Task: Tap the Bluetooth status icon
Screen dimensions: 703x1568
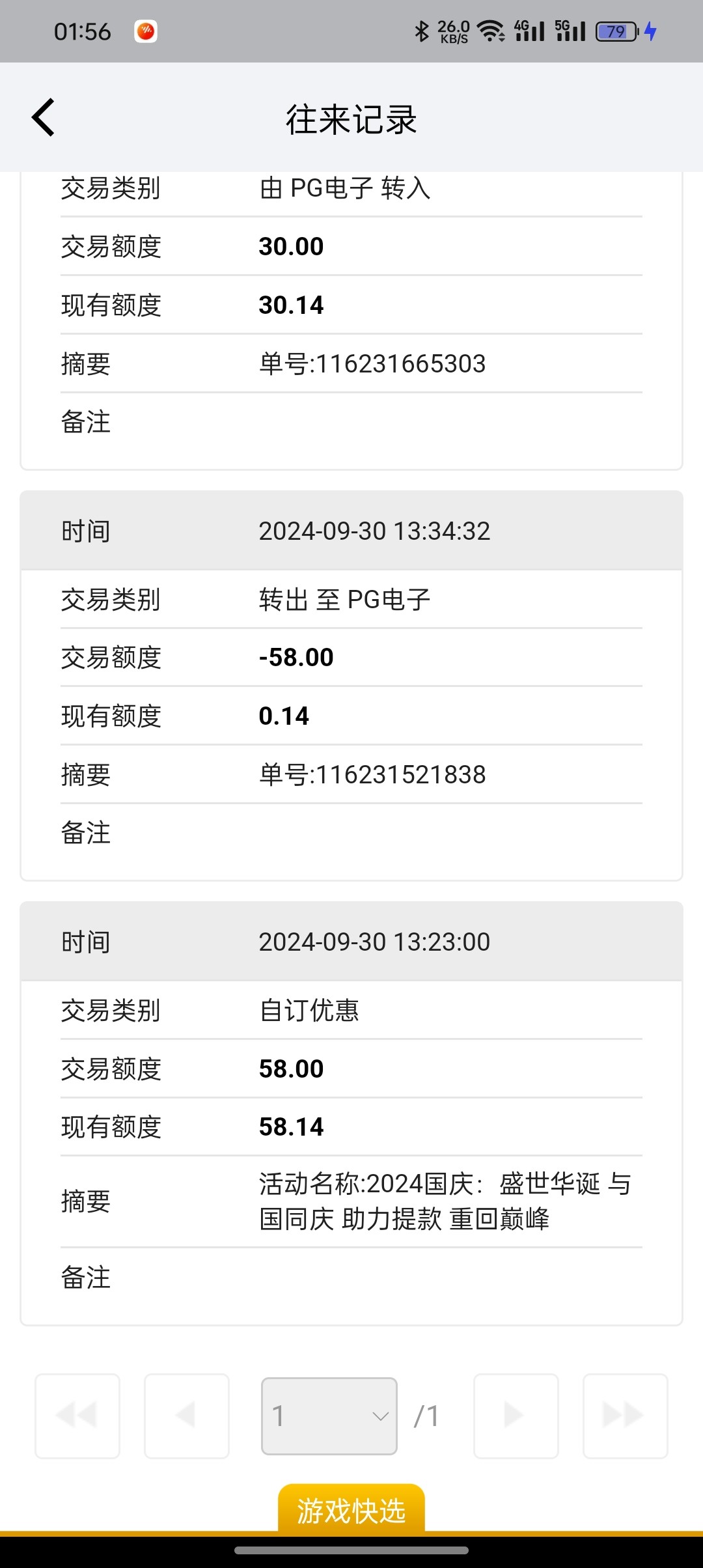Action: click(x=422, y=31)
